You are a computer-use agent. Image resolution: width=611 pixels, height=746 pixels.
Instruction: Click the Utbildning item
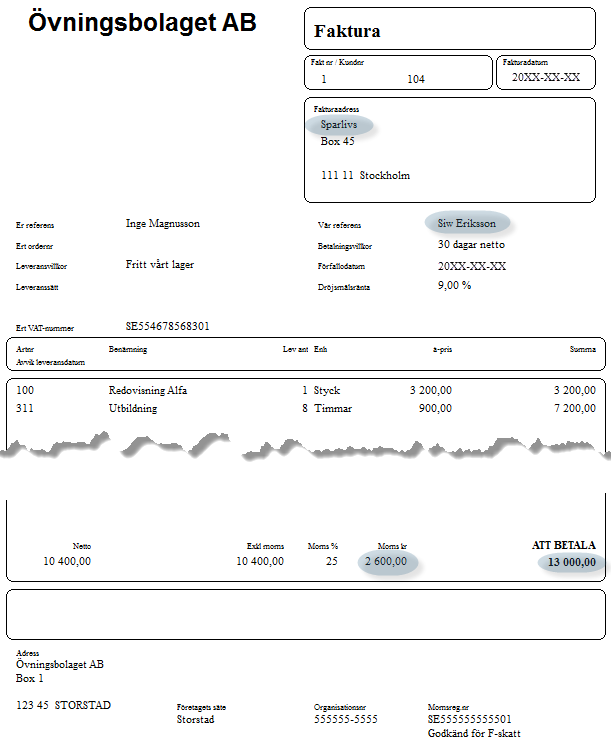tap(133, 408)
